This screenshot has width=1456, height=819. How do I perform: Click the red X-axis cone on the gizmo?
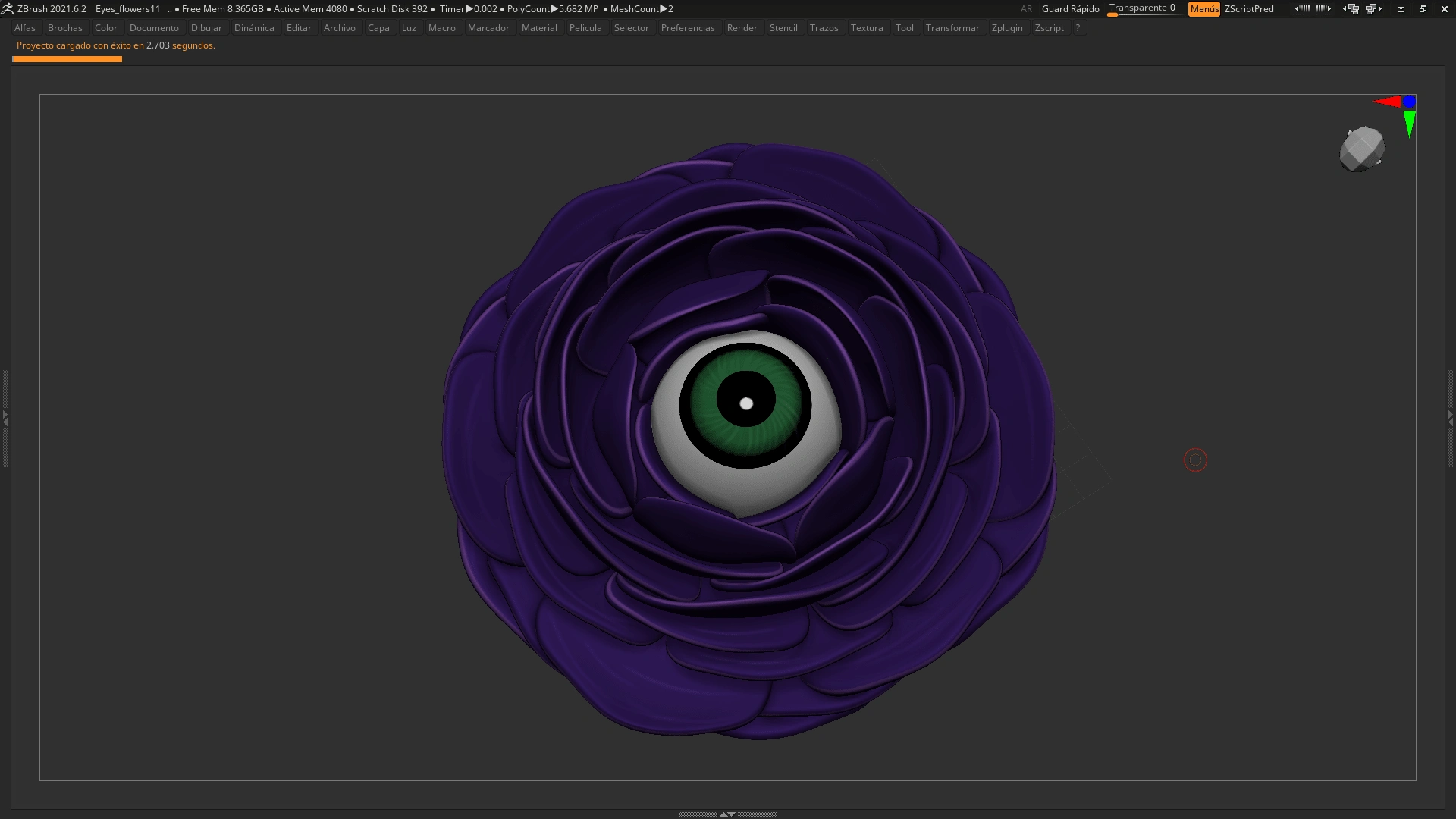coord(1387,102)
